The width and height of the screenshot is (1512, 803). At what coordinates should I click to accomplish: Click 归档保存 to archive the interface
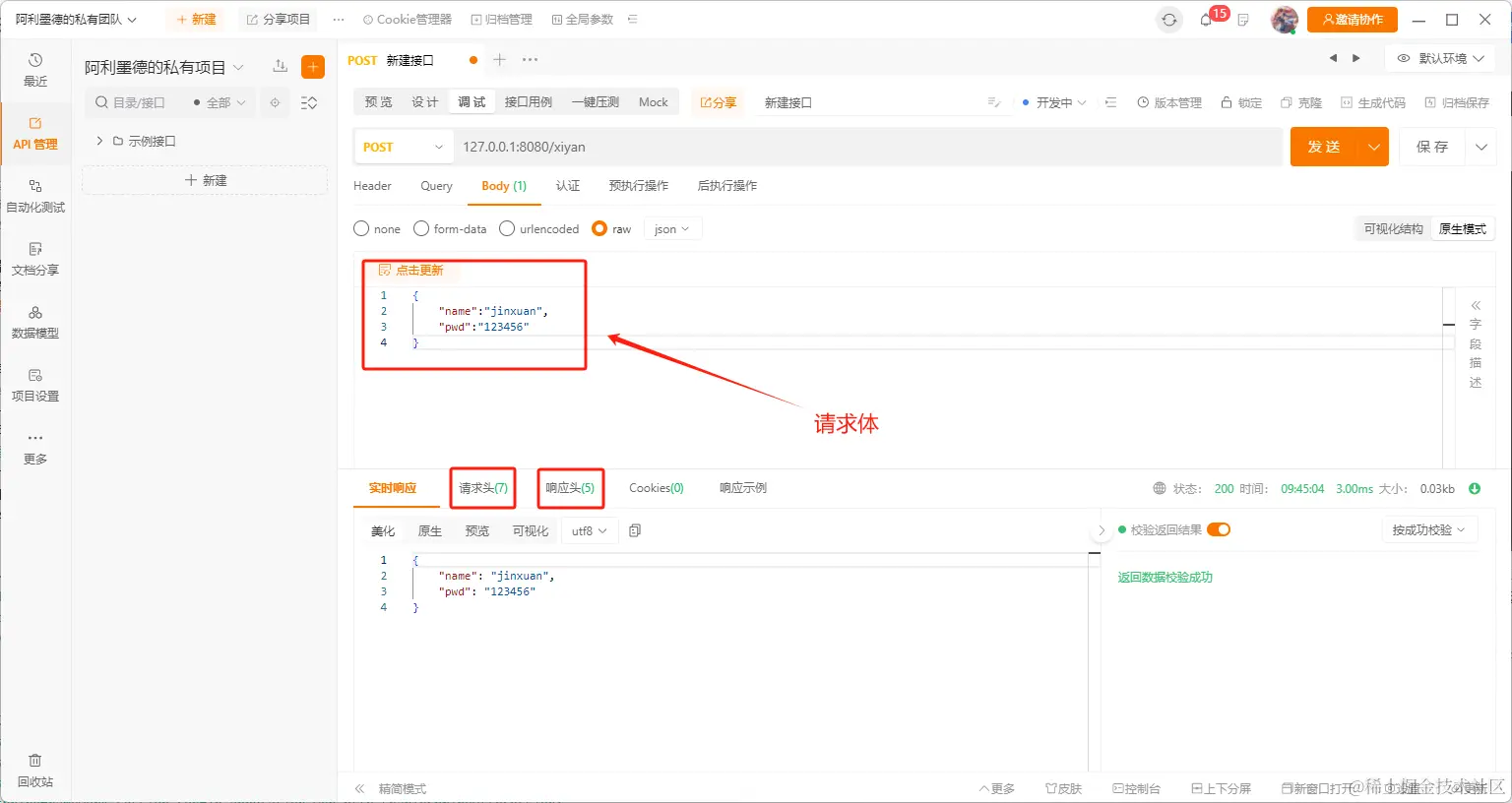point(1457,102)
